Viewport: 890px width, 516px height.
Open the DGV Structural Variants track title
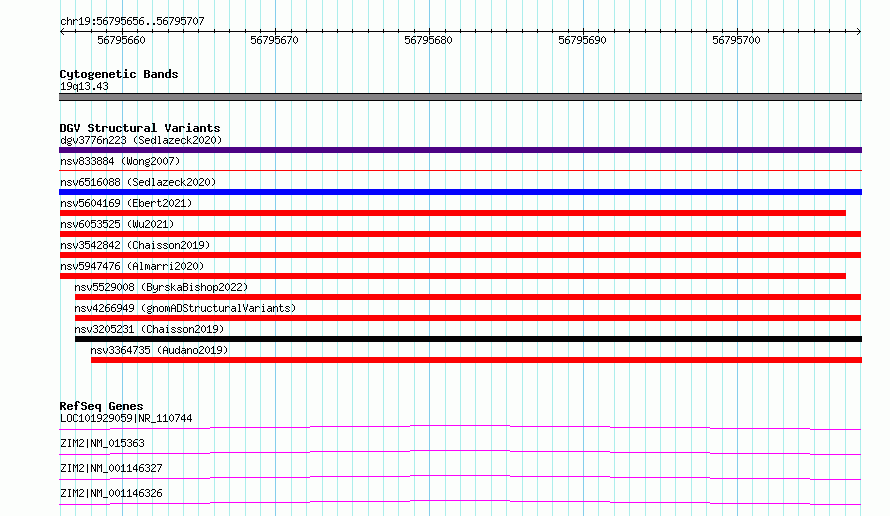(140, 128)
